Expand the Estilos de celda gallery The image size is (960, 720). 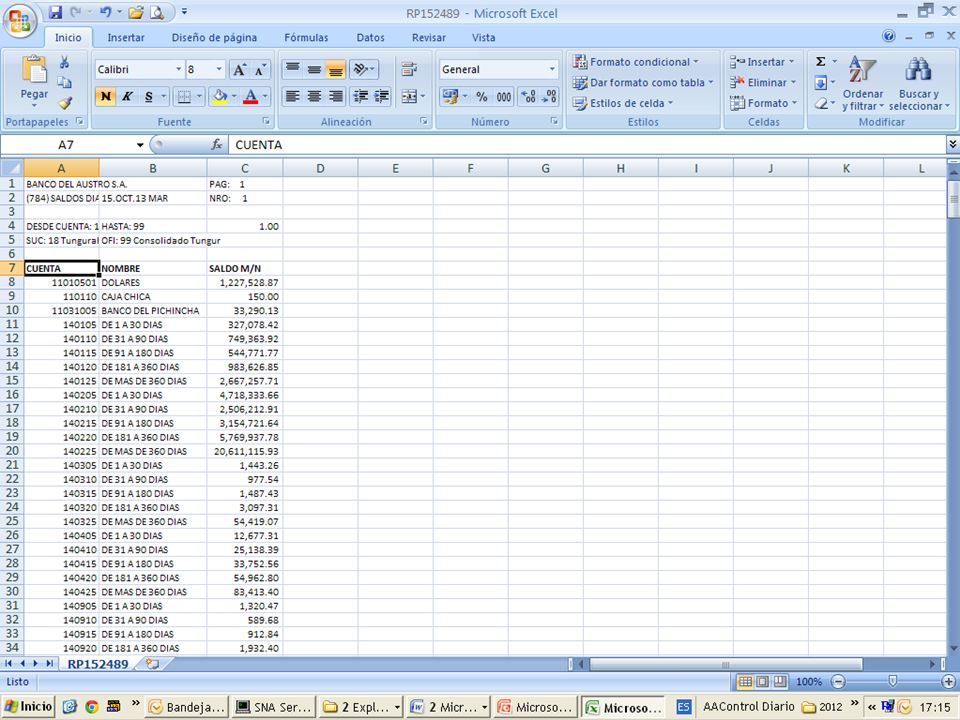pos(623,103)
